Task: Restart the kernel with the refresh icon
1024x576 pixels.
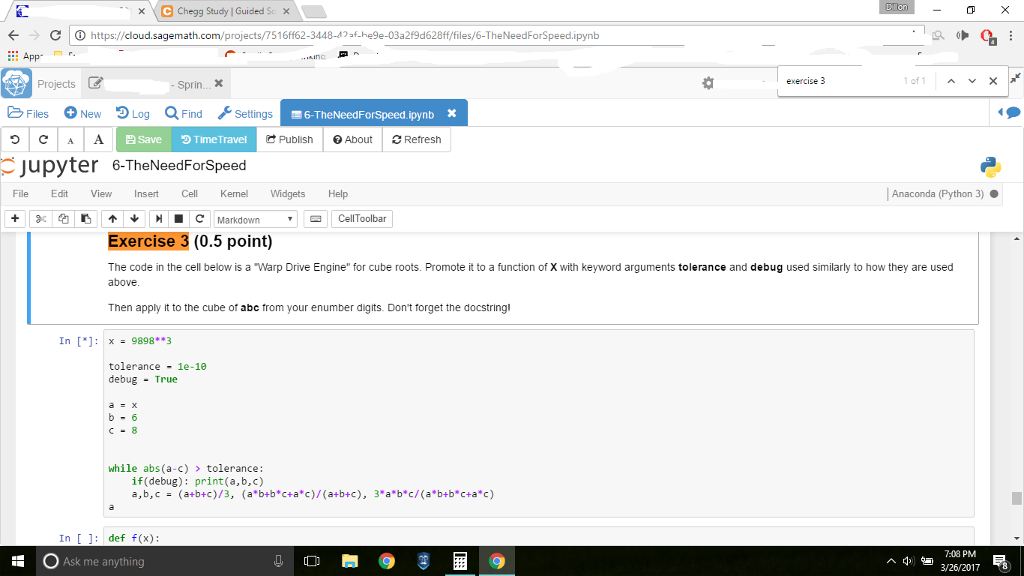Action: point(198,218)
